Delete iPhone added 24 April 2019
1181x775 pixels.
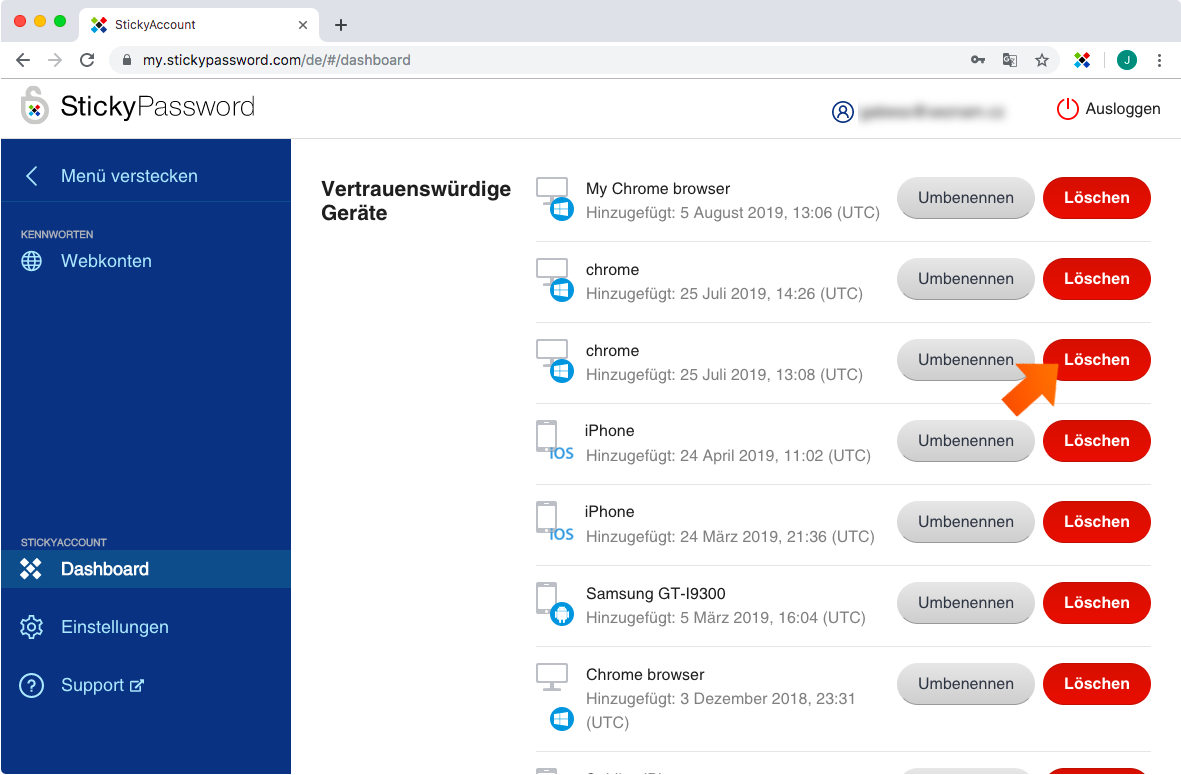tap(1097, 441)
